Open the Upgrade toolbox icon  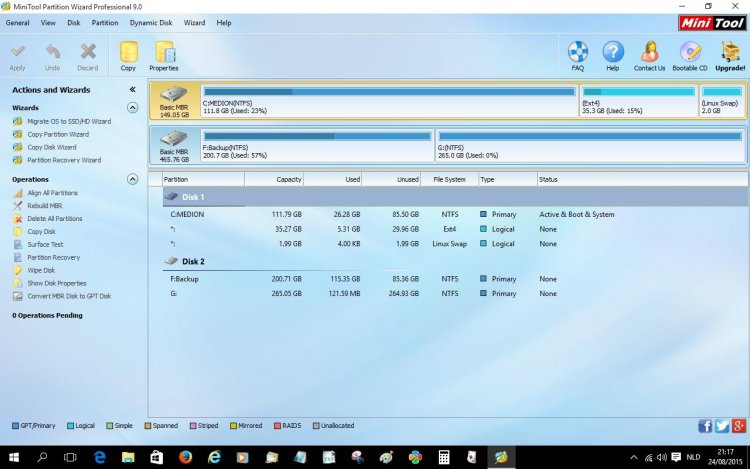[x=730, y=52]
